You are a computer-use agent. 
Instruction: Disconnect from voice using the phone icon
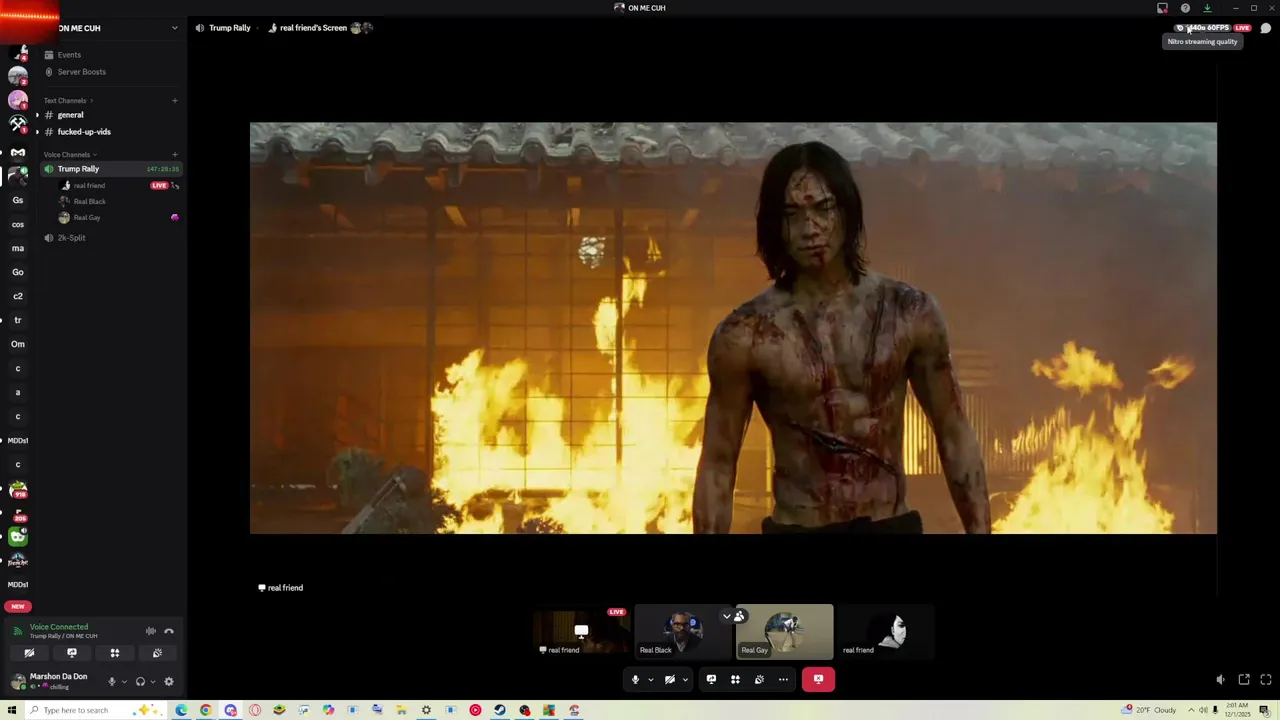point(169,631)
